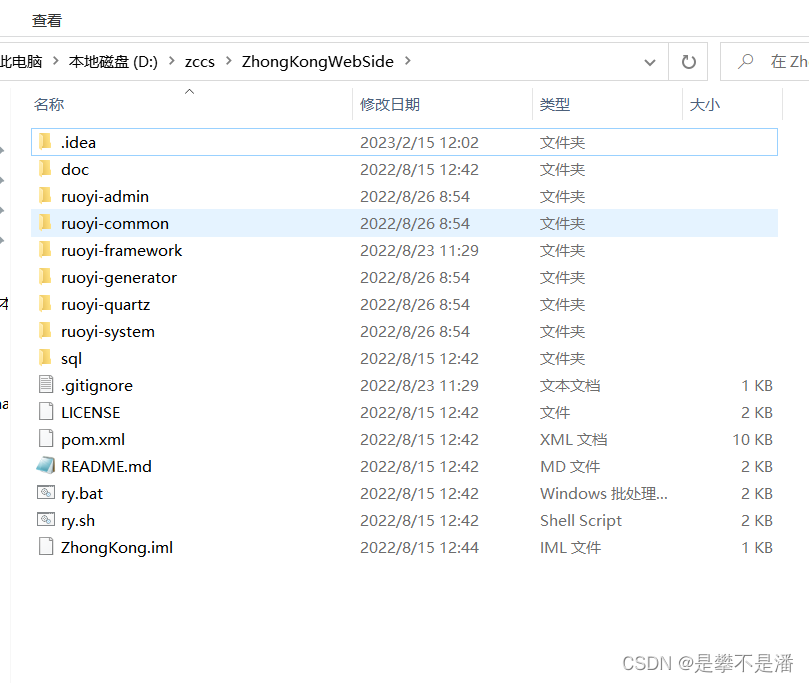Click the ry.sh script file icon
The image size is (809, 683).
pos(46,519)
